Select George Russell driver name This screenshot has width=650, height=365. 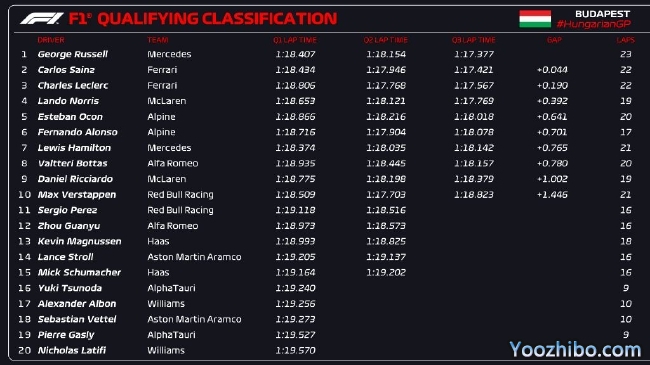(73, 54)
